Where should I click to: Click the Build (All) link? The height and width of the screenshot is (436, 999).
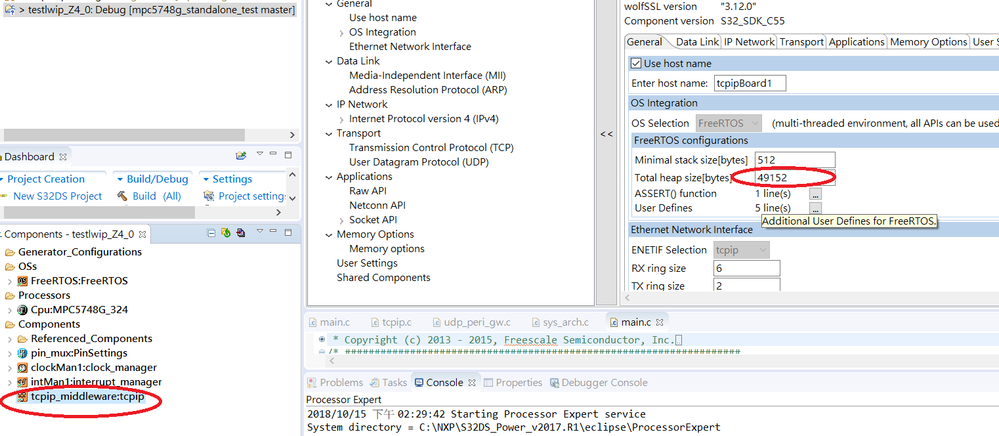(157, 196)
